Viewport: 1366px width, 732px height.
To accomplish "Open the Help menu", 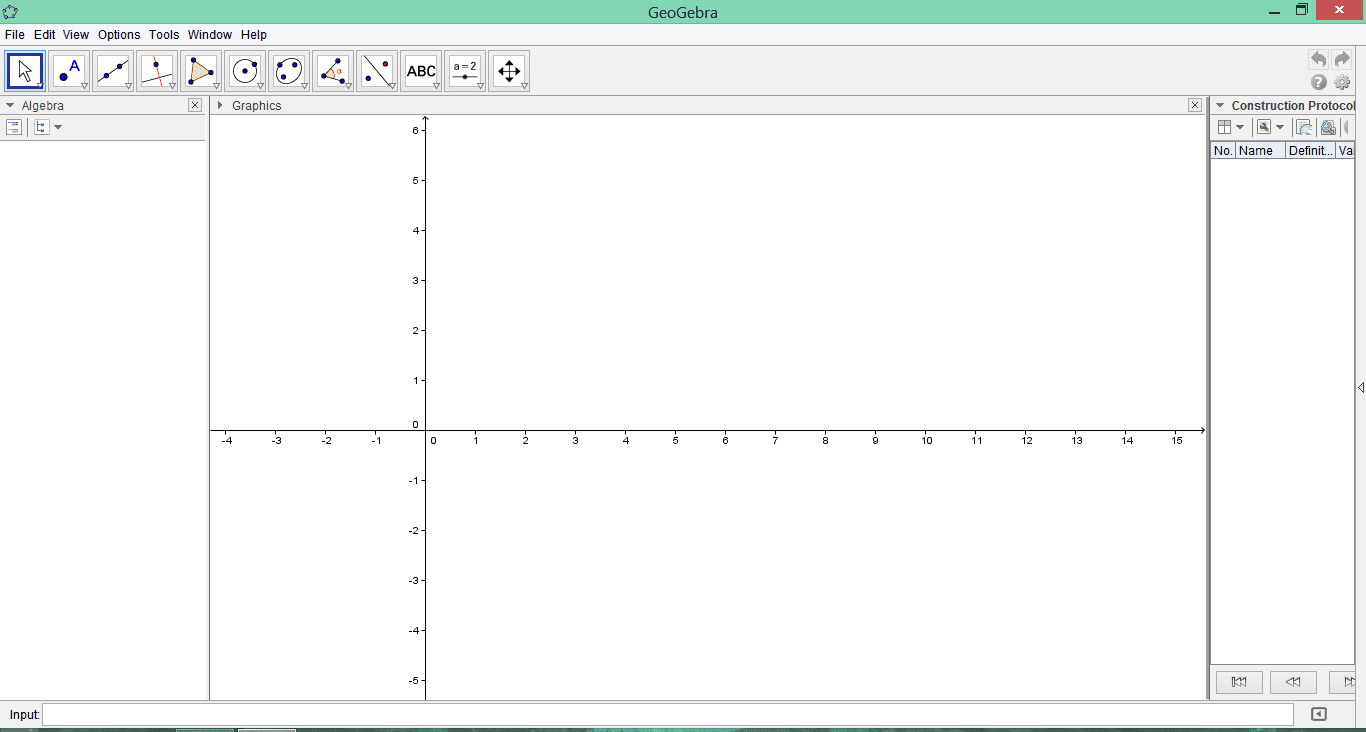I will (x=254, y=34).
